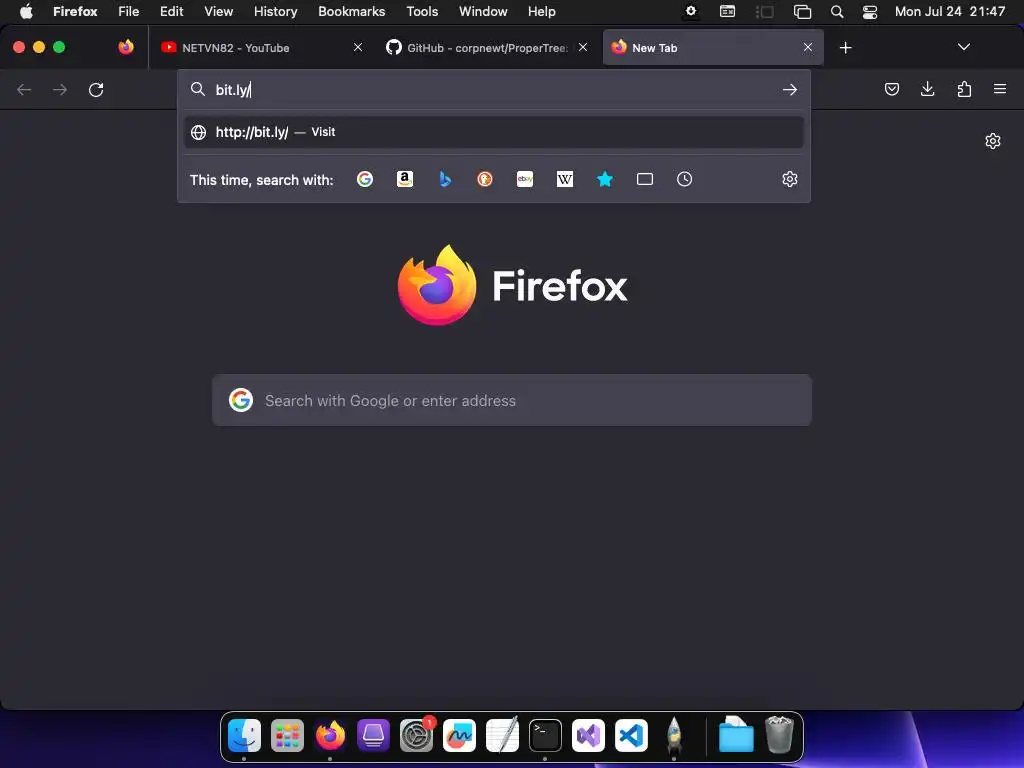Open the File menu
1024x768 pixels.
(129, 11)
